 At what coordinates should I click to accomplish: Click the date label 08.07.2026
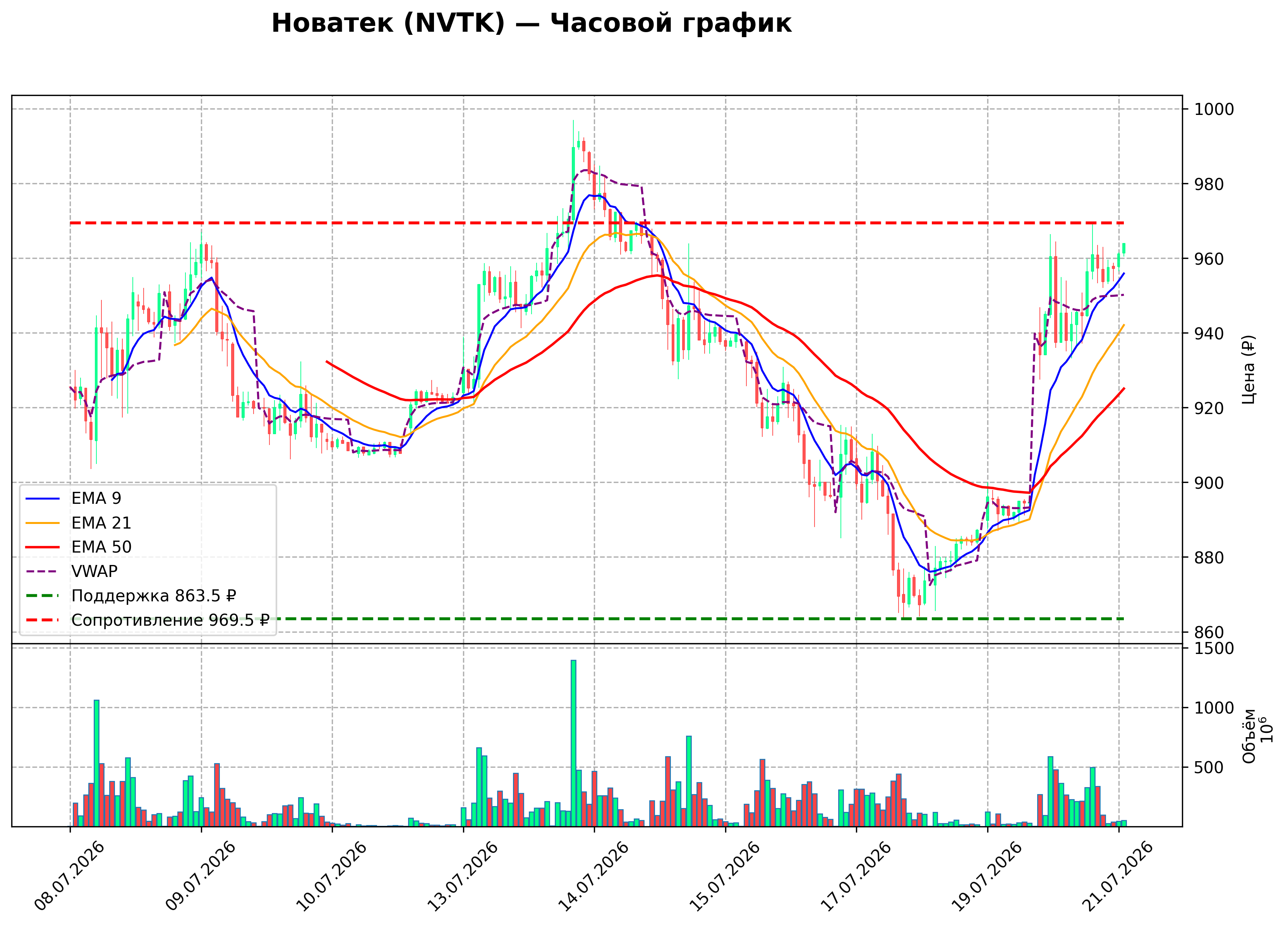point(69,876)
